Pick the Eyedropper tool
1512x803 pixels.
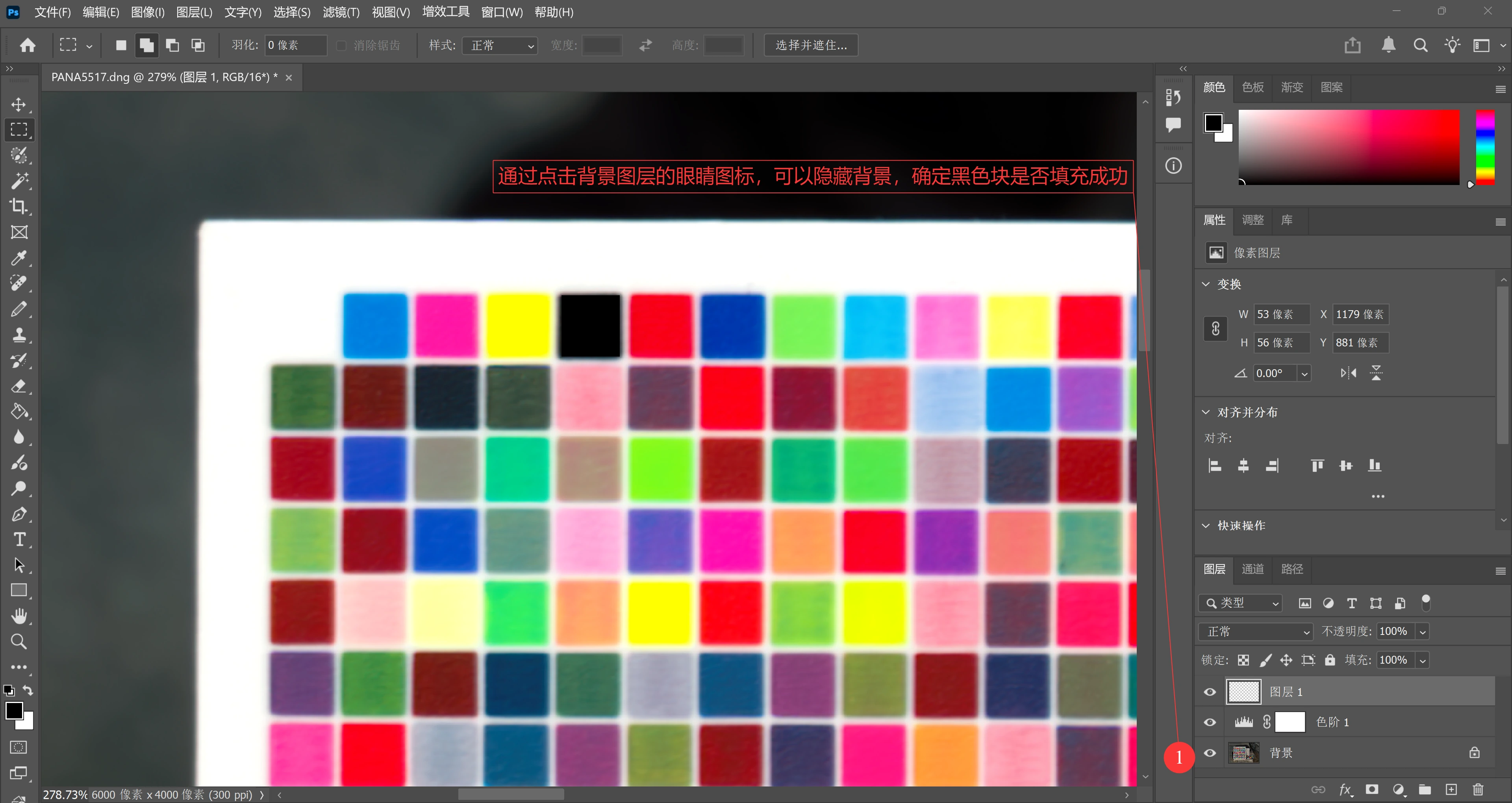click(19, 258)
